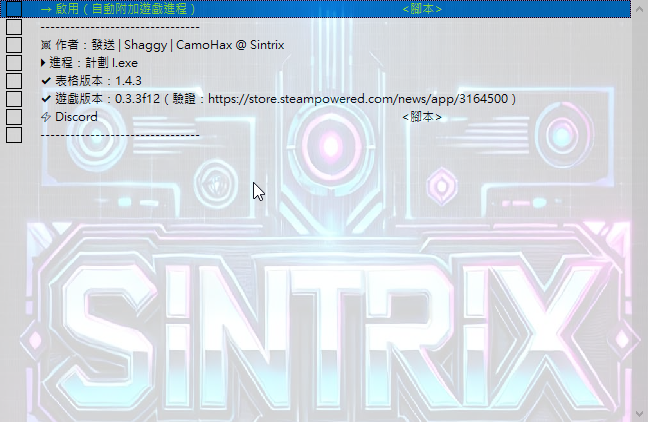The height and width of the screenshot is (422, 648).
Task: Toggle the checkbox beside the first dashed separator row
Action: tap(14, 27)
